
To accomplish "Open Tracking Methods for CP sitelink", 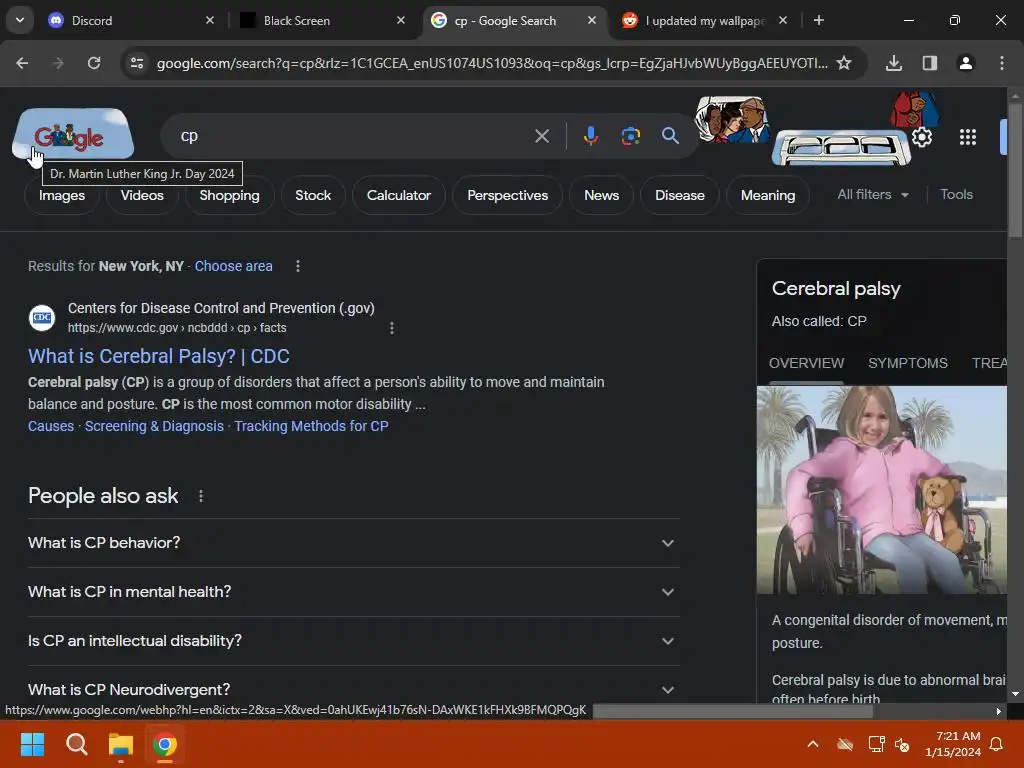I will (312, 426).
